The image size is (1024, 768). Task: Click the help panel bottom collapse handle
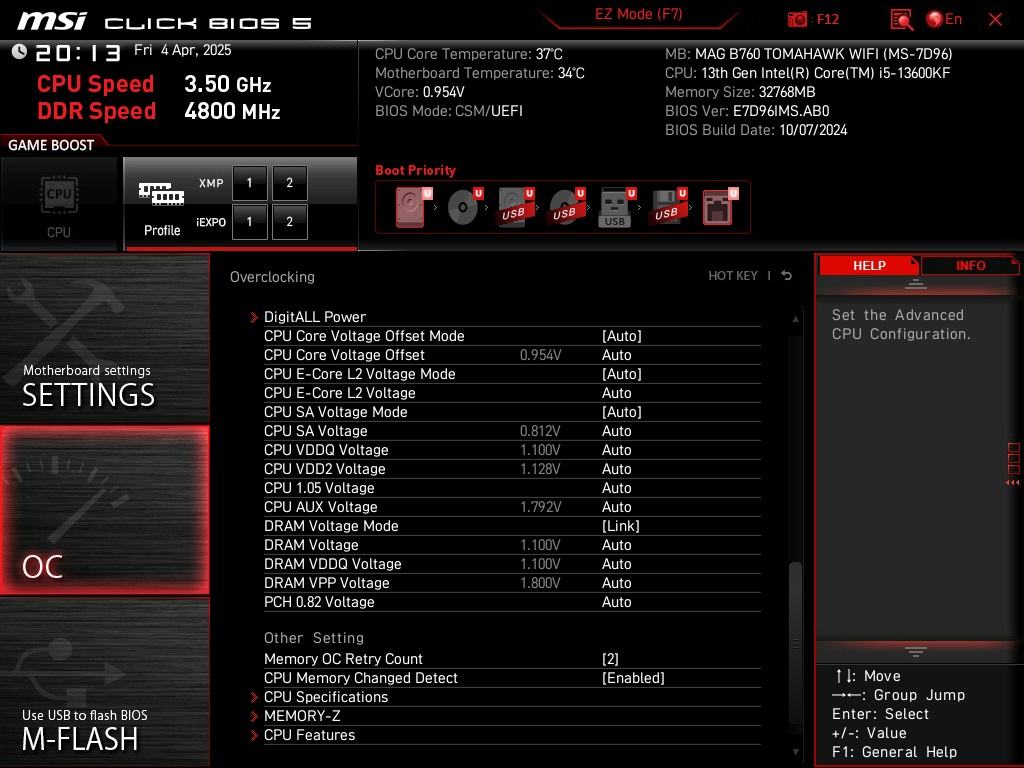(x=916, y=651)
